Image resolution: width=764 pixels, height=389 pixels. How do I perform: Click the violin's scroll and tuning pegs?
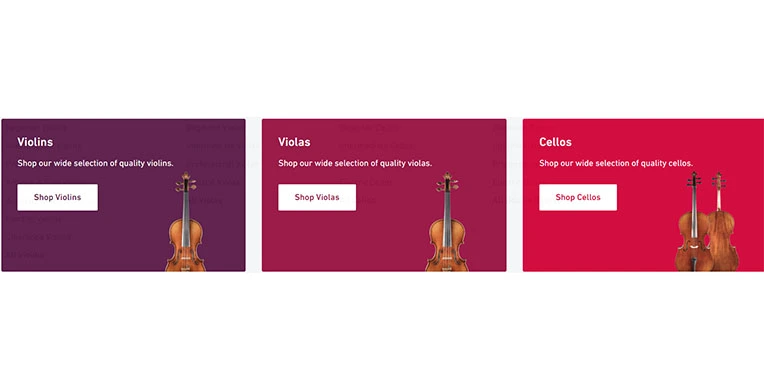click(186, 182)
